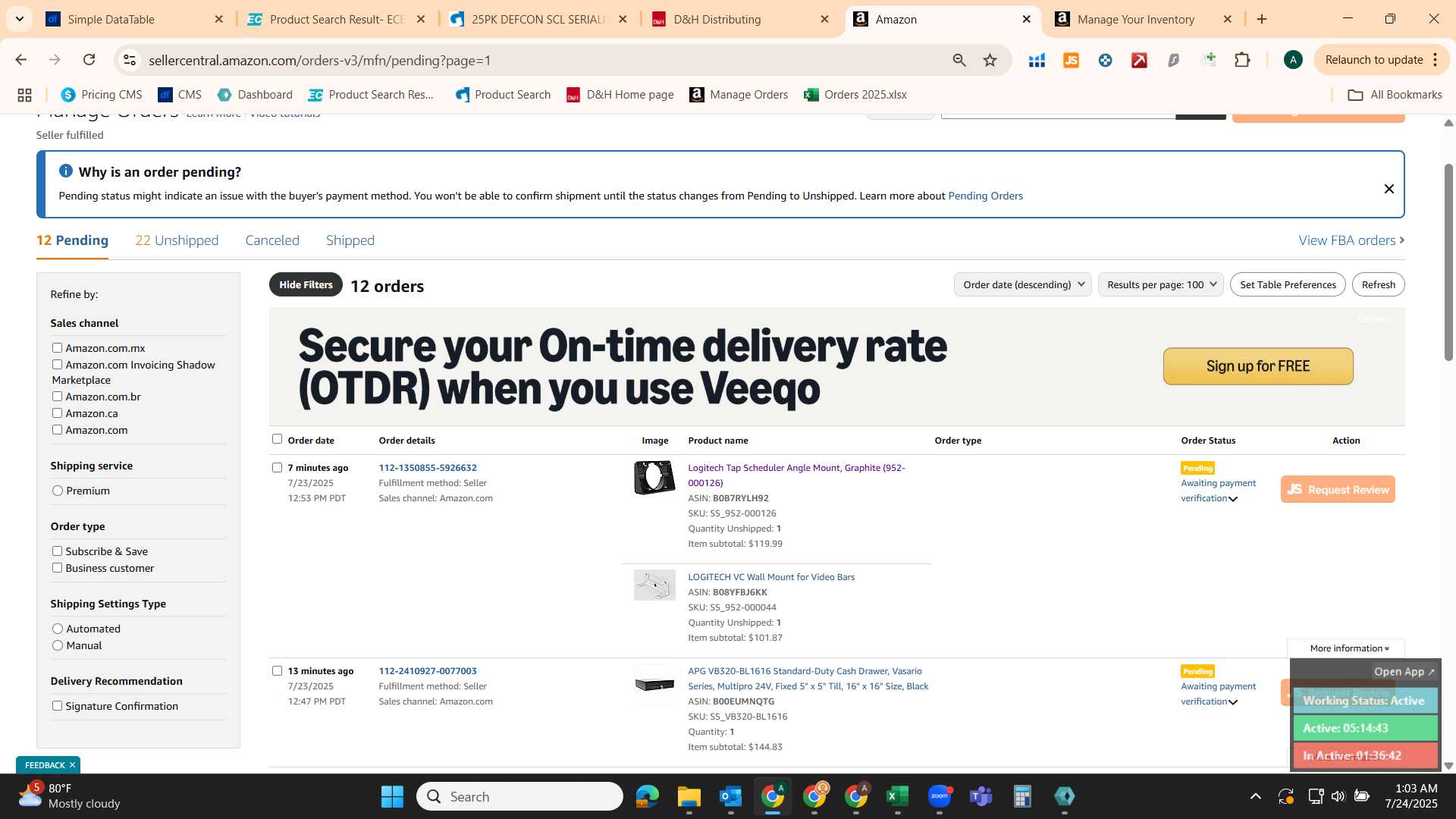Screen dimensions: 1456x819
Task: Open Excel from taskbar
Action: 897,796
